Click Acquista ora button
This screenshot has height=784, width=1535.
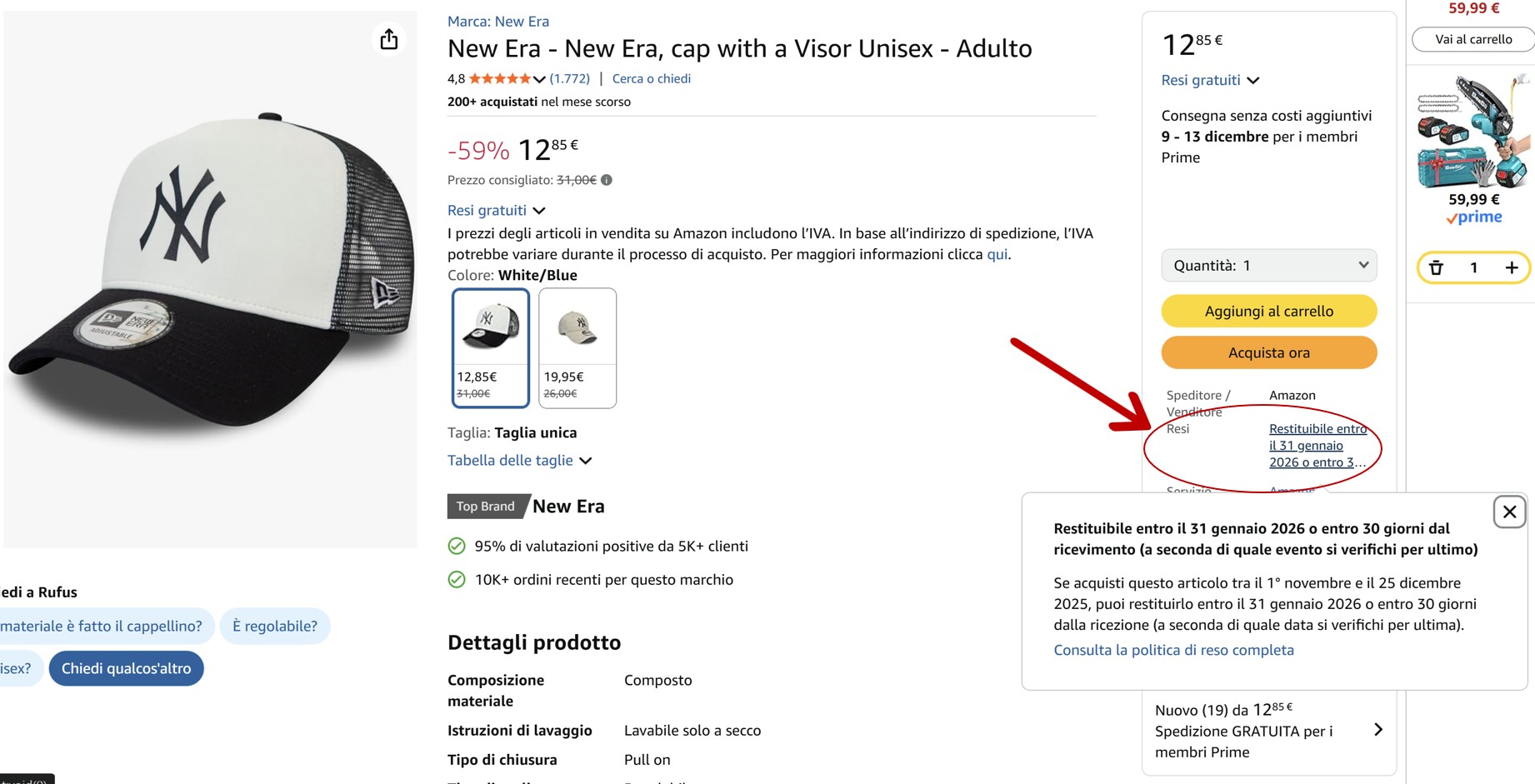[1268, 352]
